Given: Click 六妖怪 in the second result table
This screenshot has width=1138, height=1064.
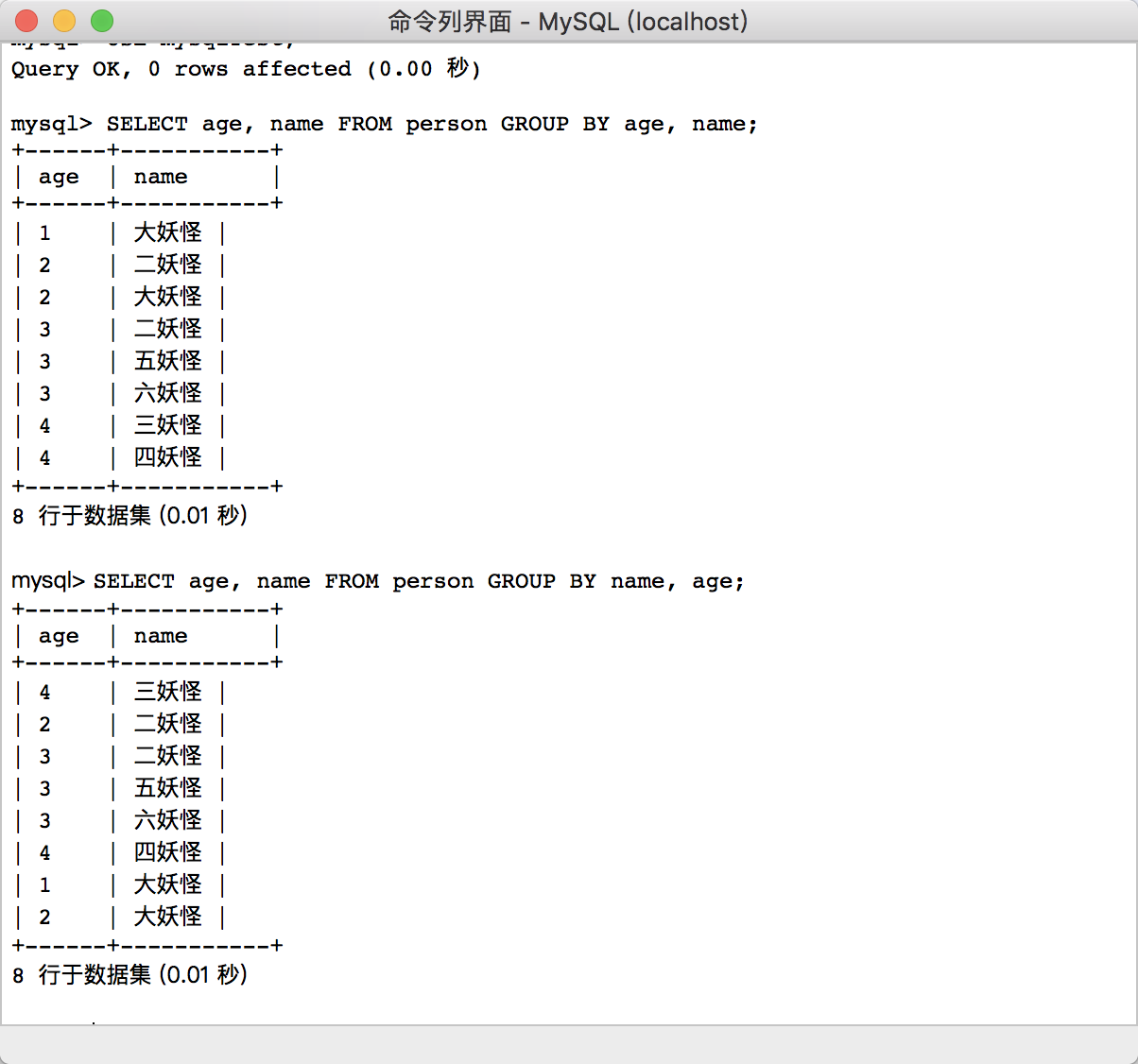Looking at the screenshot, I should (168, 820).
